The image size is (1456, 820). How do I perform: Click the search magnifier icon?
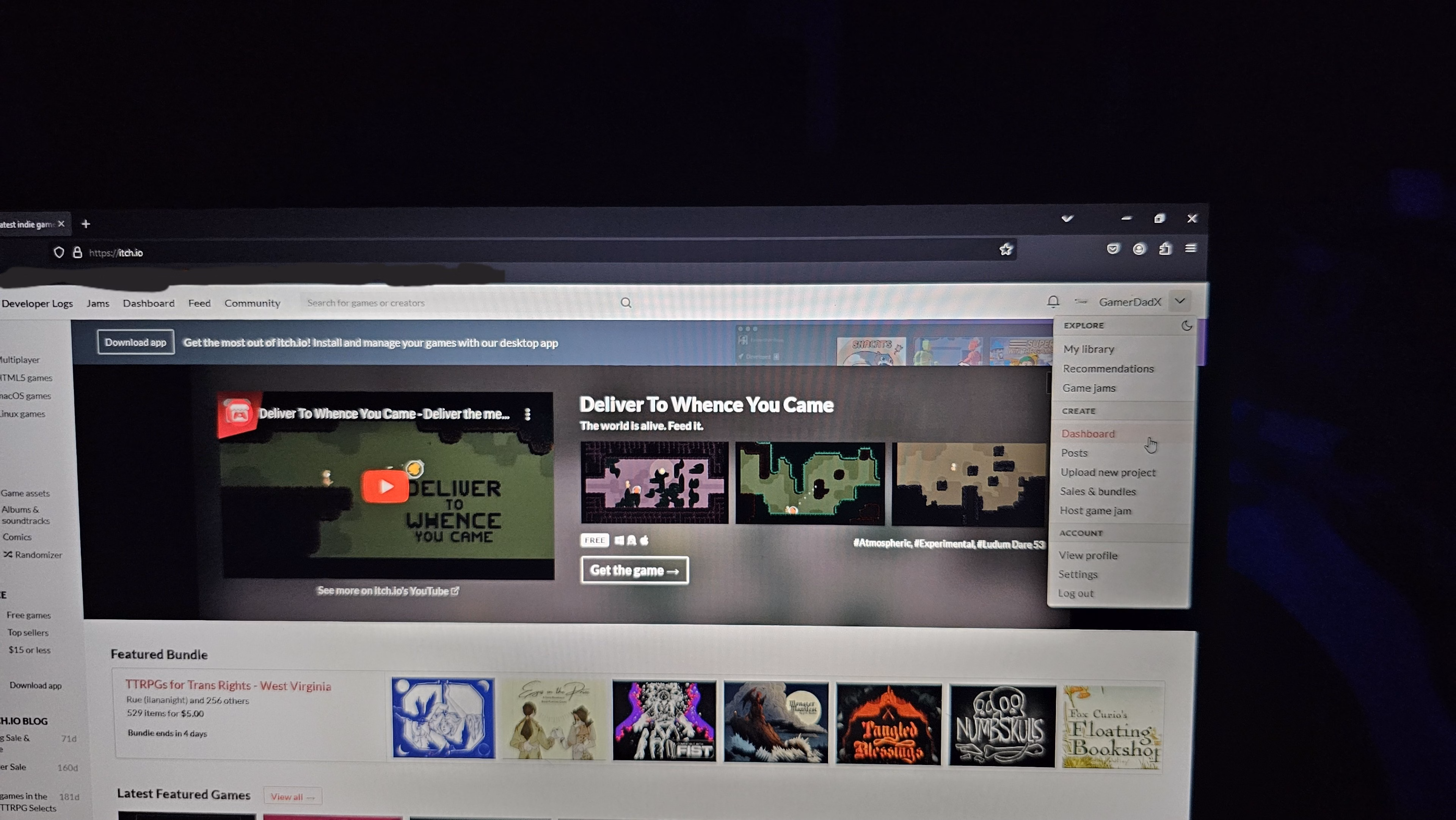pyautogui.click(x=626, y=303)
